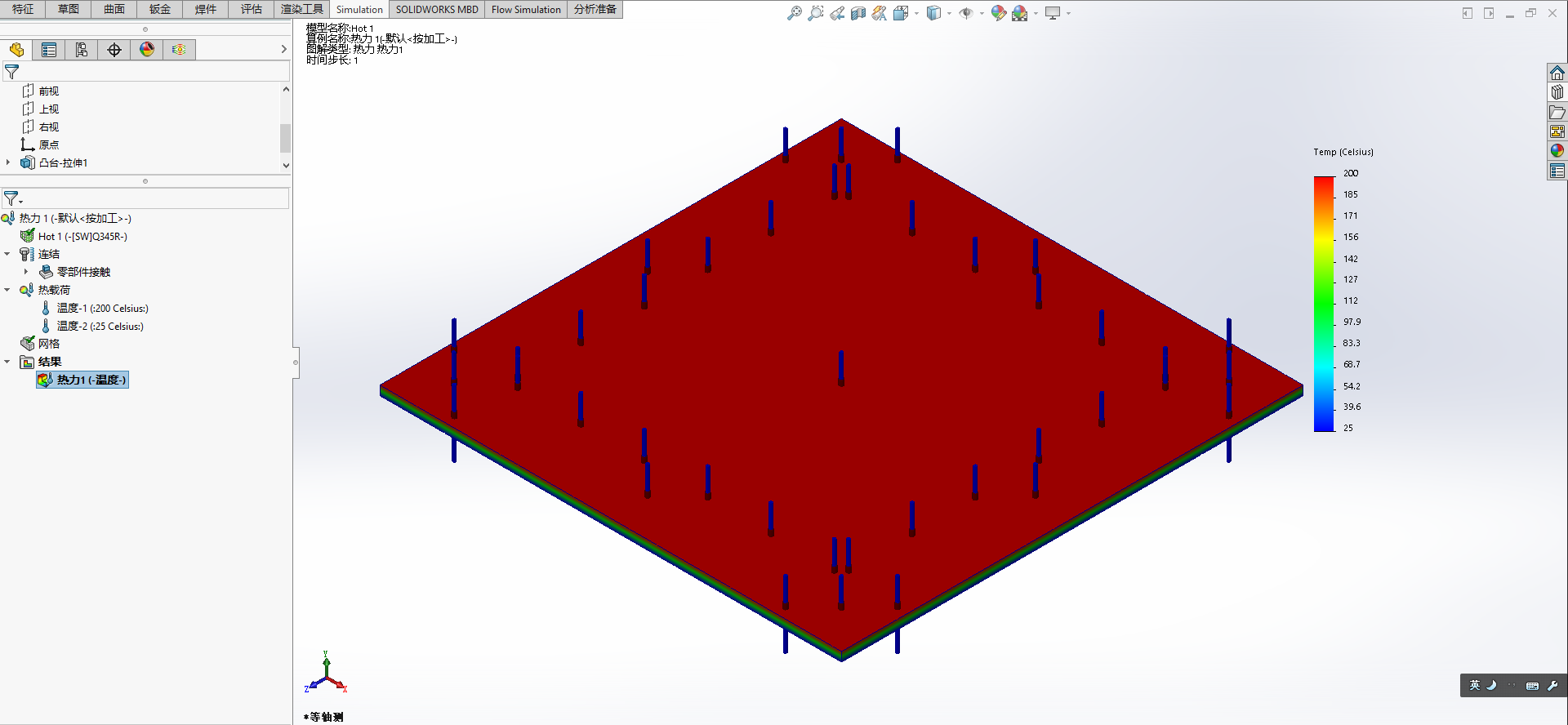Toggle the Hide/Show Items eye icon
This screenshot has width=1568, height=725.
coord(966,13)
